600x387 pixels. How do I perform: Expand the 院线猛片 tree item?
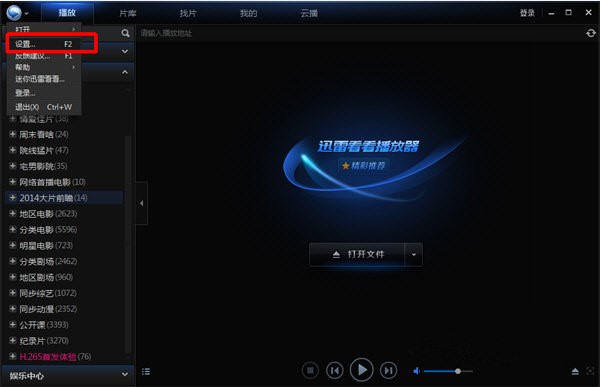(12, 150)
